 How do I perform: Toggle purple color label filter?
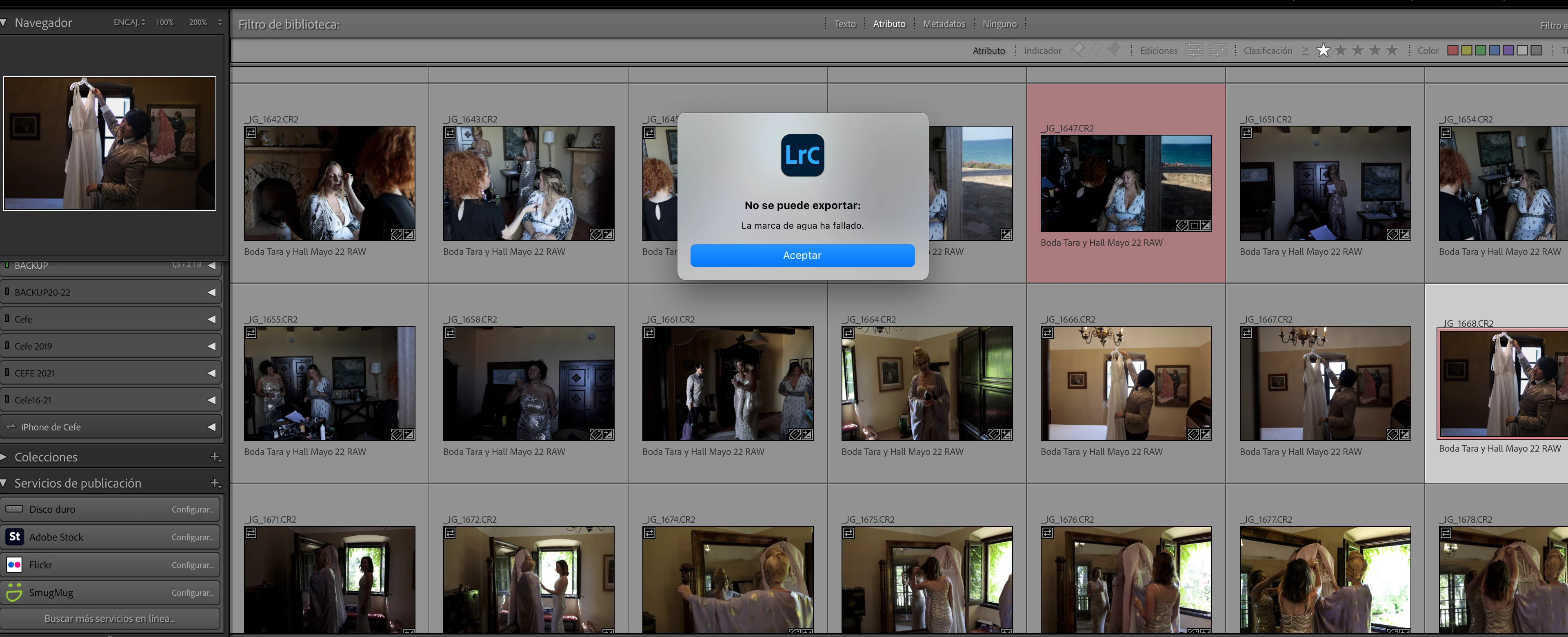click(x=1508, y=50)
